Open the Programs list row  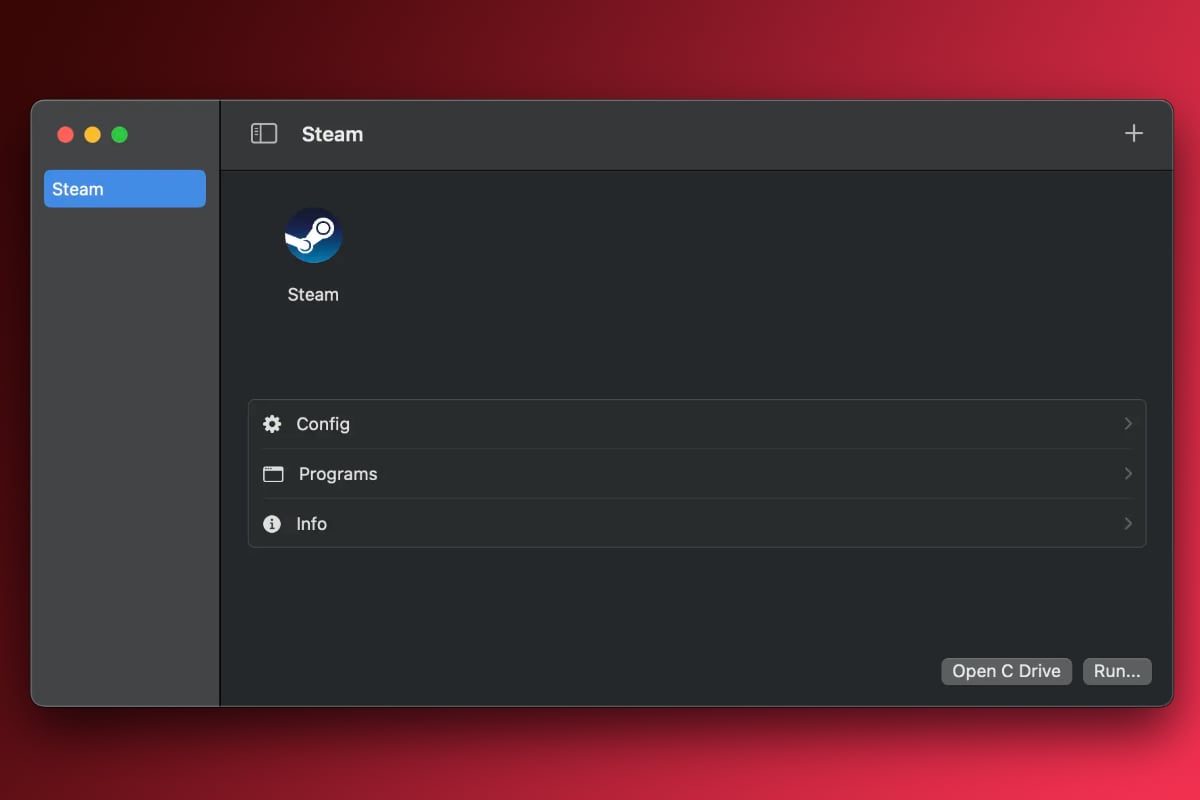click(697, 474)
